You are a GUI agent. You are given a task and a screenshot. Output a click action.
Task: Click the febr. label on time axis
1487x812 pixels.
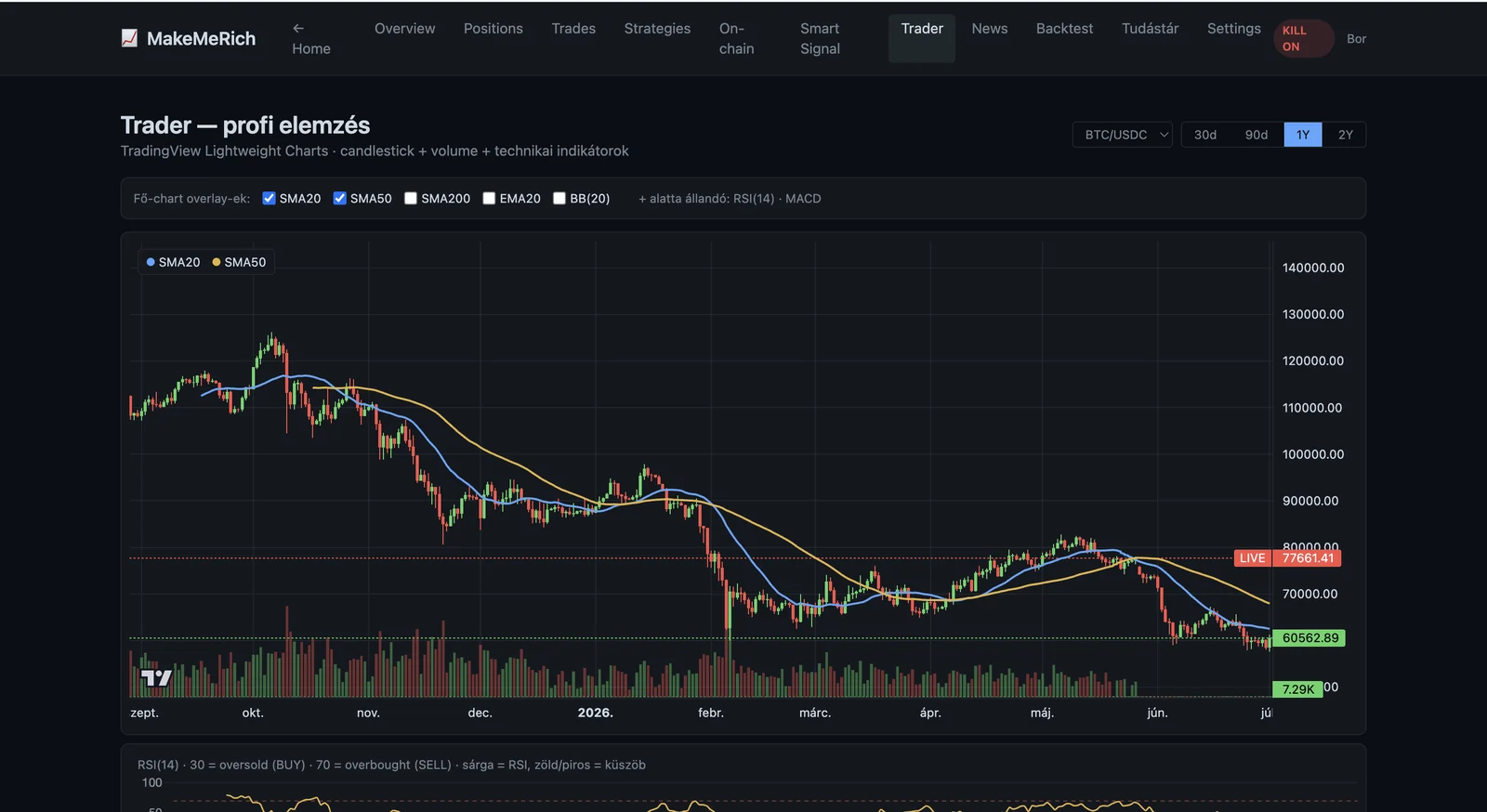pos(711,713)
